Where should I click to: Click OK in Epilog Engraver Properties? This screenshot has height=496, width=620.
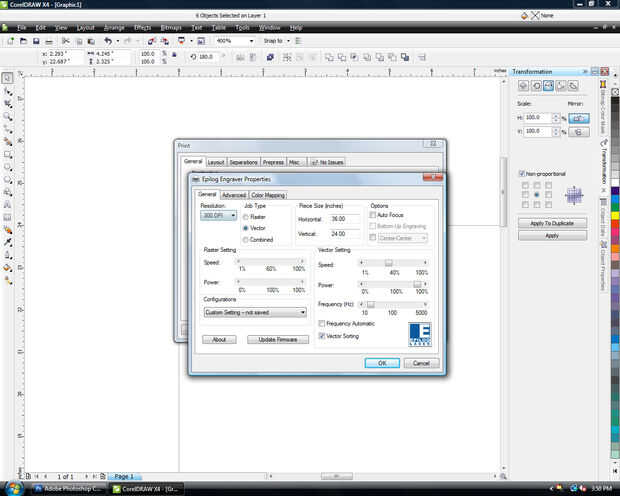click(382, 363)
